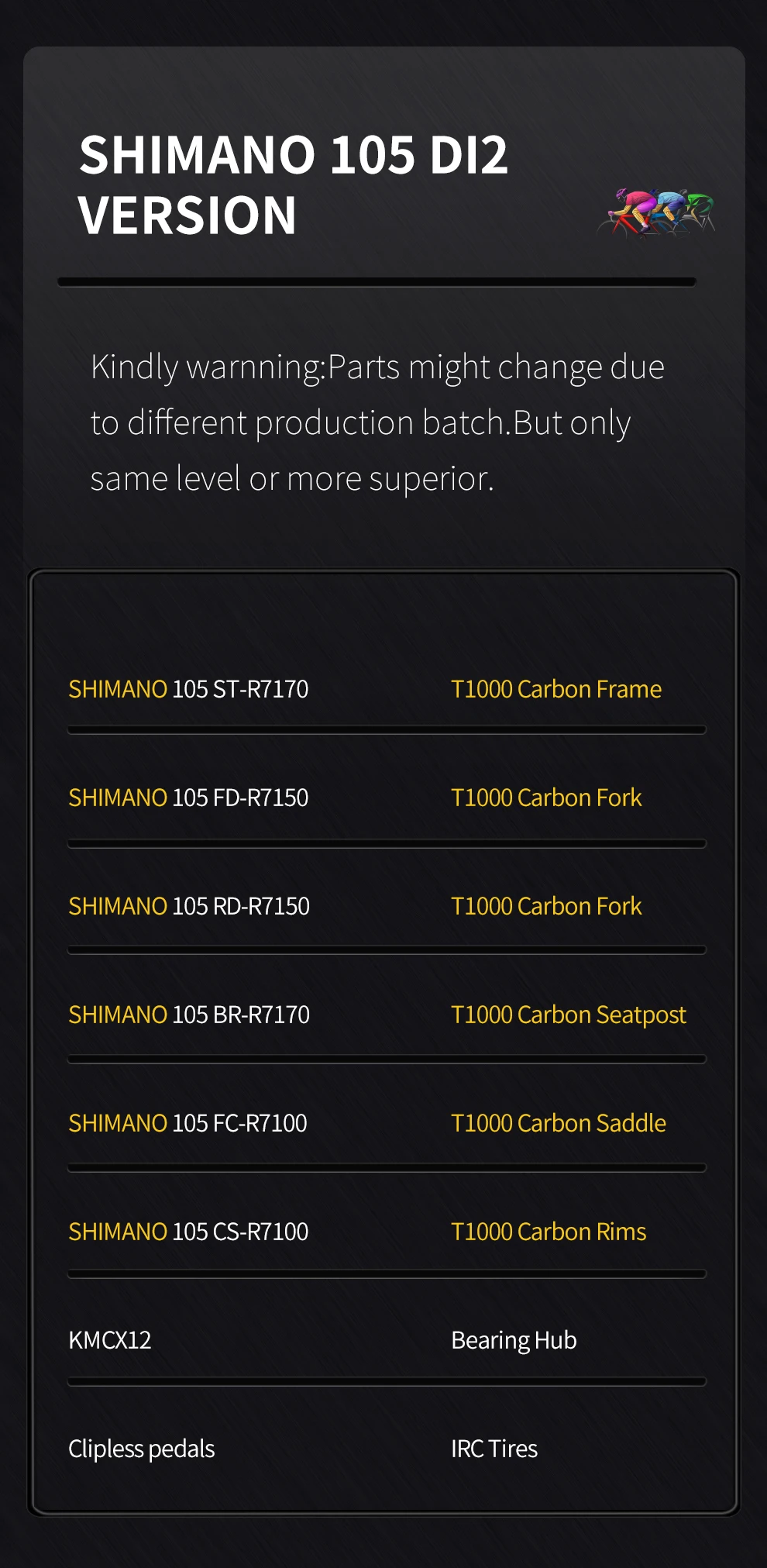Click the colorful racing cyclists icon
Viewport: 767px width, 1568px height.
(x=656, y=211)
